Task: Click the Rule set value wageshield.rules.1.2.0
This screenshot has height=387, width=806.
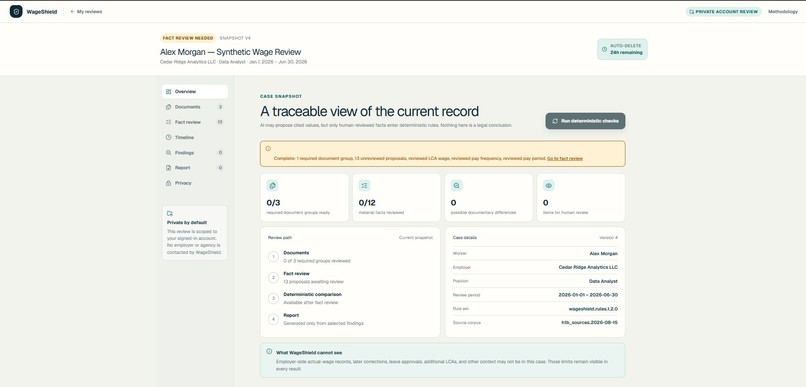Action: [x=593, y=309]
